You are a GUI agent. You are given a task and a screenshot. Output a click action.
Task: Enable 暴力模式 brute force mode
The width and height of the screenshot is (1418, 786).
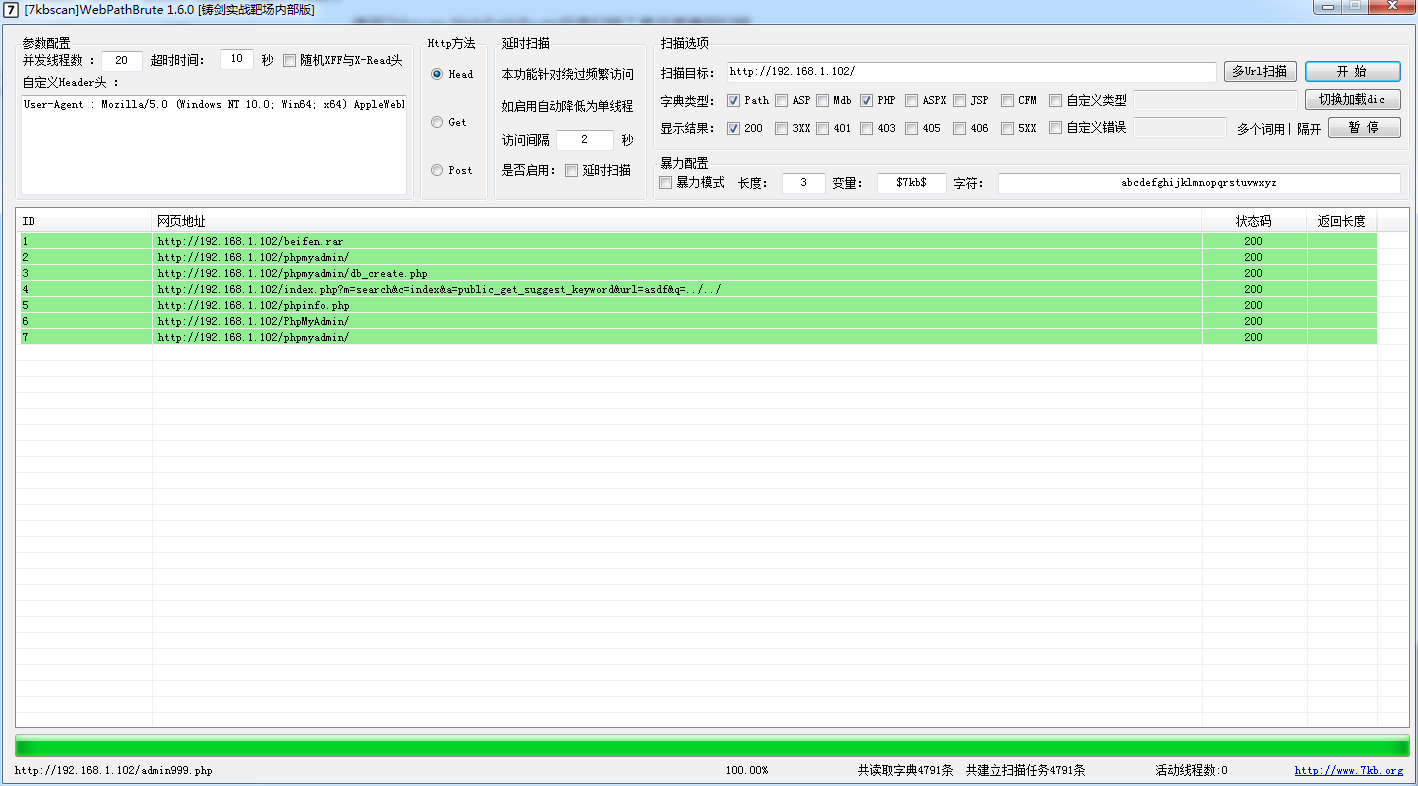(666, 183)
